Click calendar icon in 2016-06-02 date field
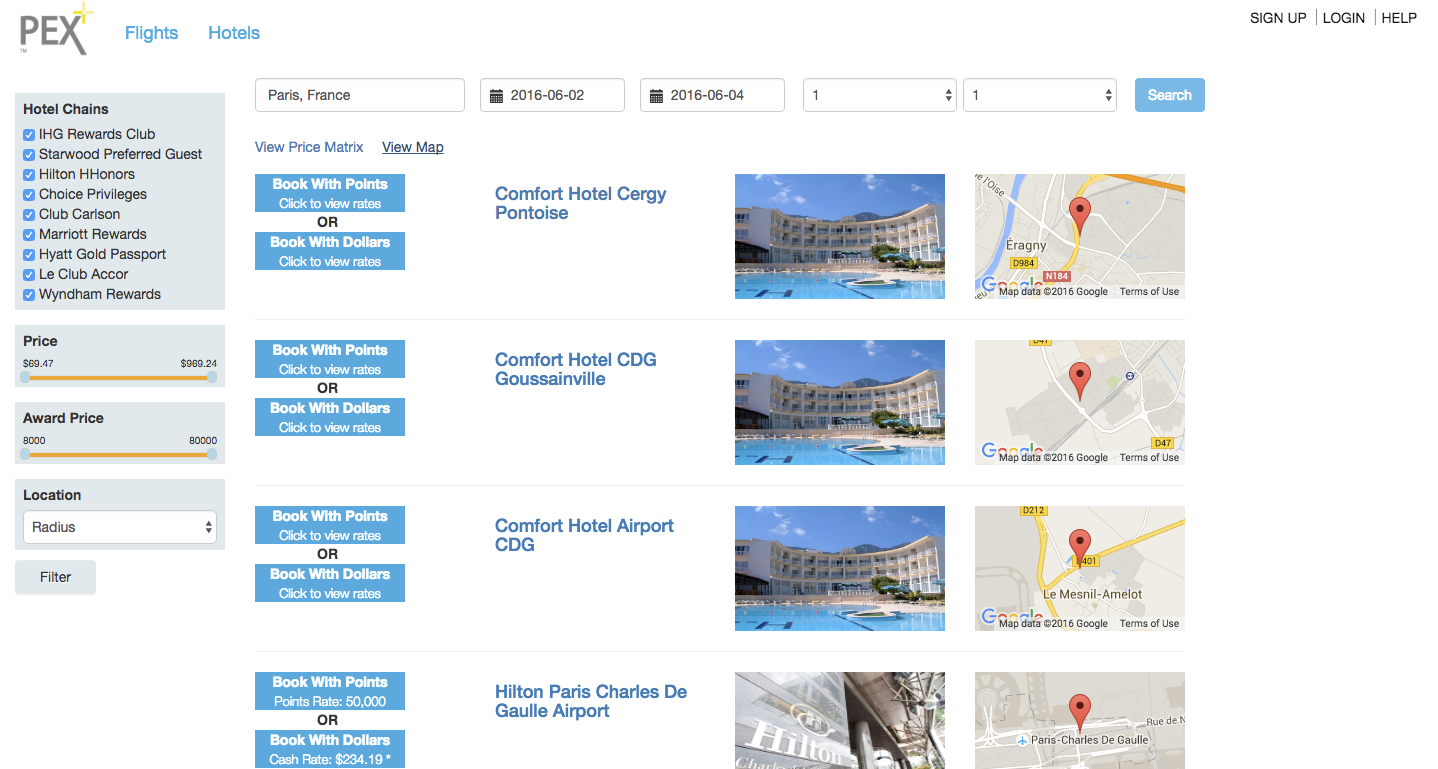 coord(497,96)
